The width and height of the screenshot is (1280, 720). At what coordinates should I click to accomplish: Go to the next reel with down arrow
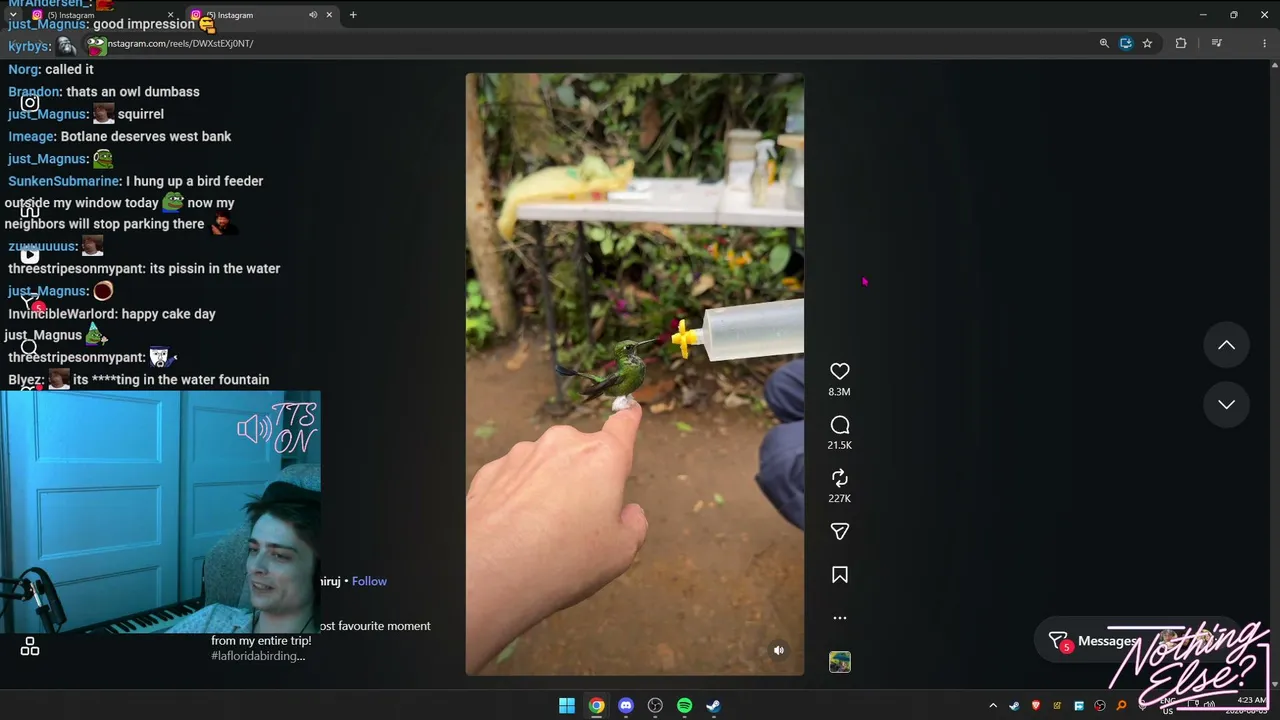tap(1226, 404)
